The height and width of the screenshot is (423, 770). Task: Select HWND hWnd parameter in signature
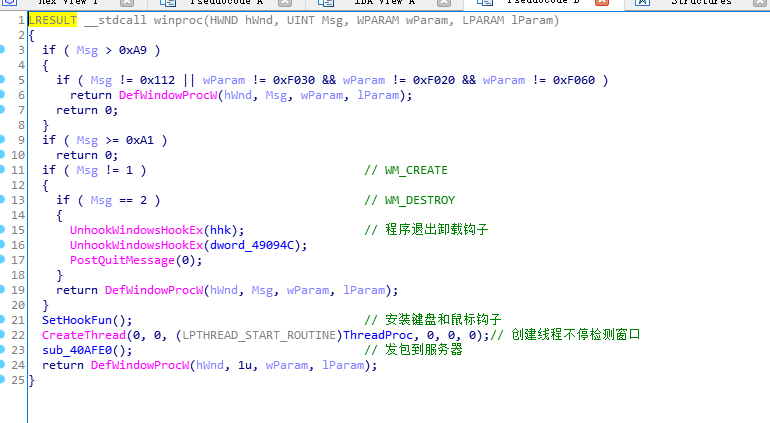(241, 20)
